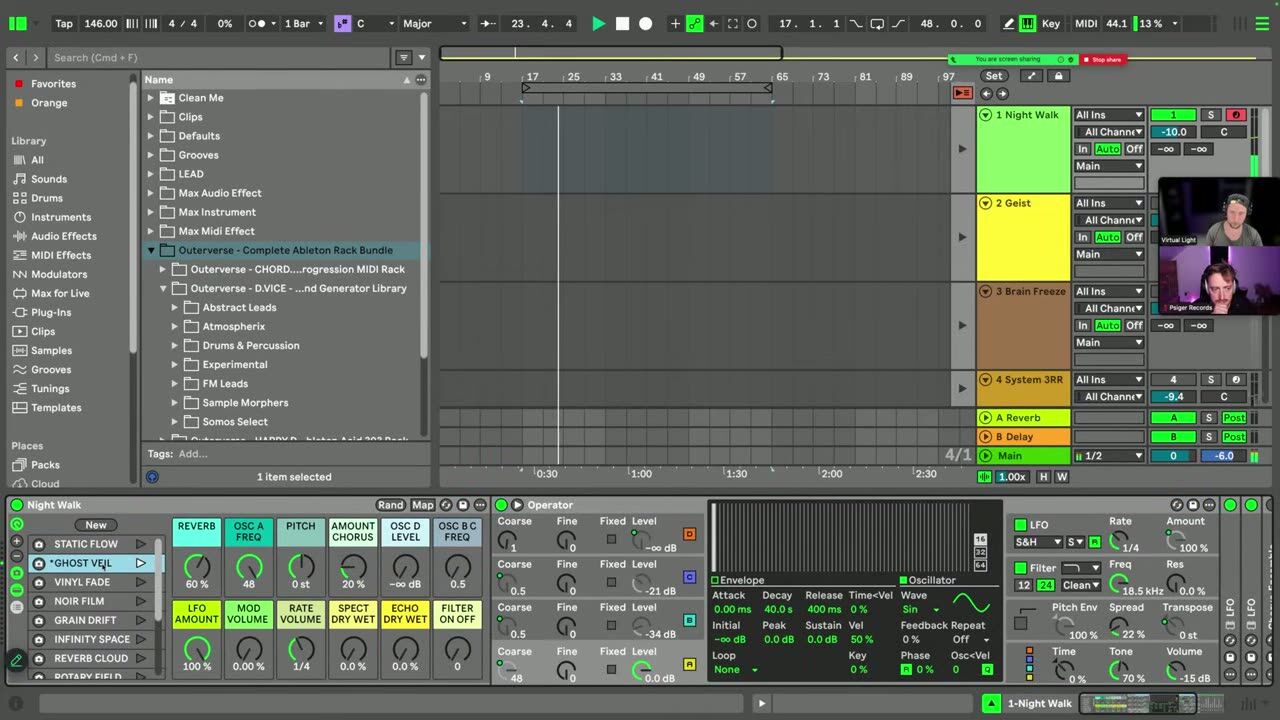The width and height of the screenshot is (1280, 720).
Task: Toggle Draw Mode pencil
Action: 1008,23
